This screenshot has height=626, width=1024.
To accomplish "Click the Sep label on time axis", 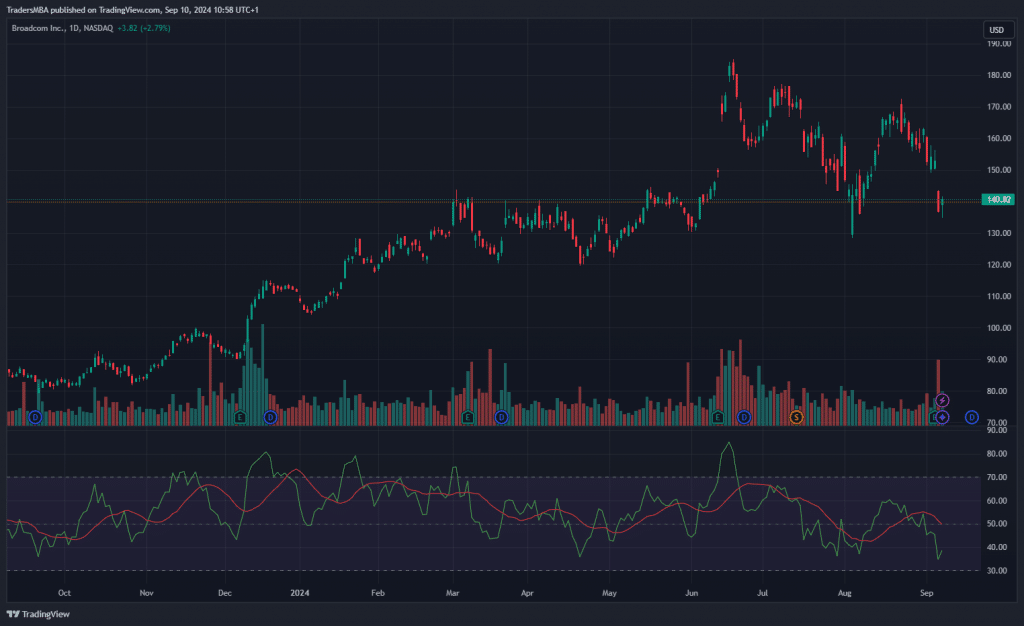I will click(x=926, y=592).
